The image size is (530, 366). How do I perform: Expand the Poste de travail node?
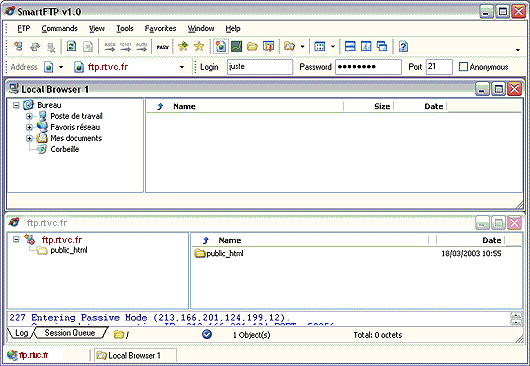tap(29, 116)
